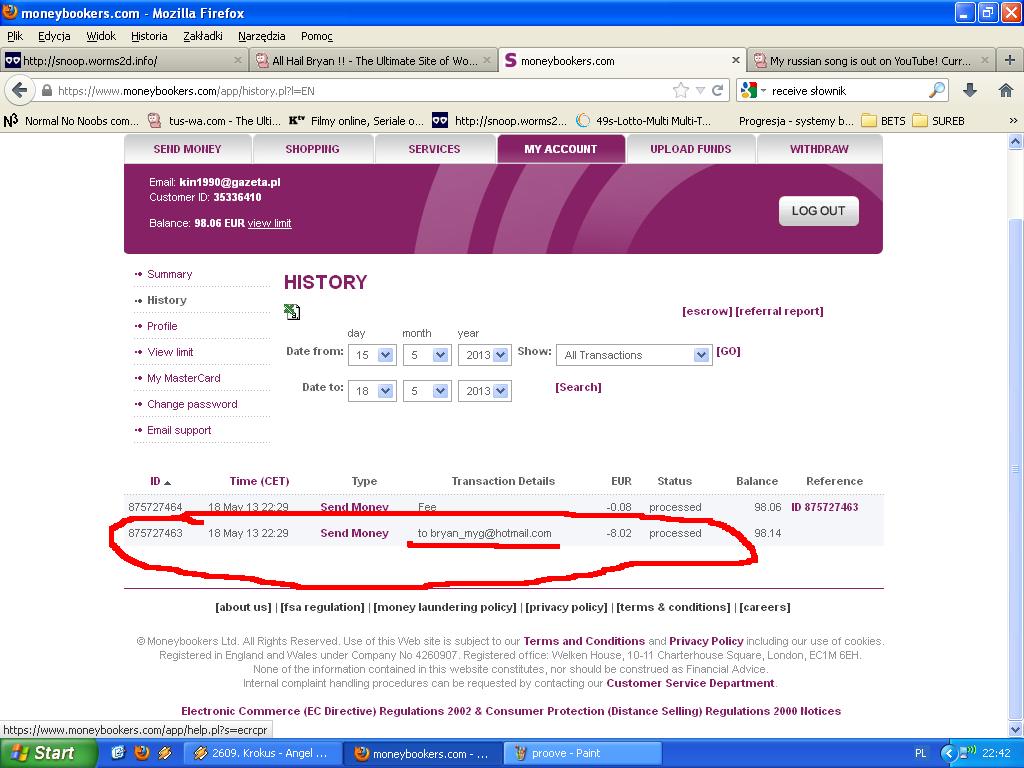1024x768 pixels.
Task: Reload the page using refresh icon
Action: pos(717,90)
